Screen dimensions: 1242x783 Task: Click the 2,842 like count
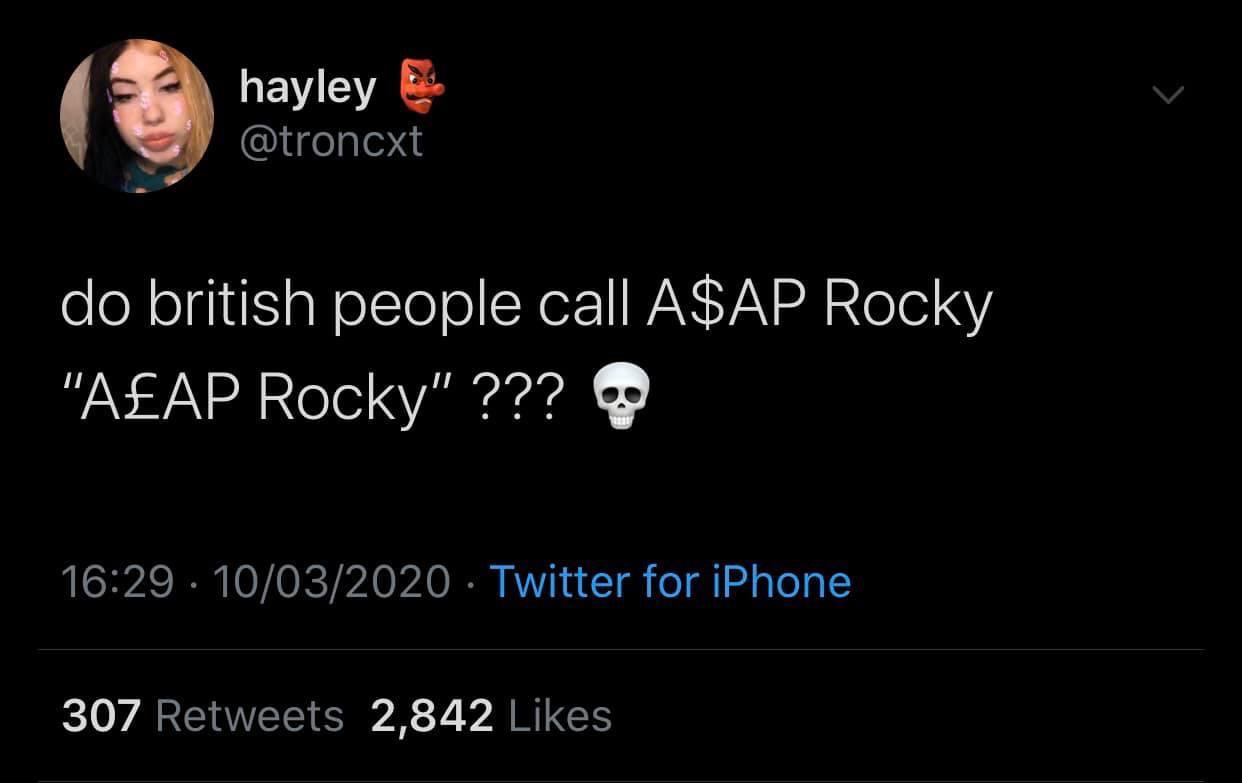click(x=431, y=716)
